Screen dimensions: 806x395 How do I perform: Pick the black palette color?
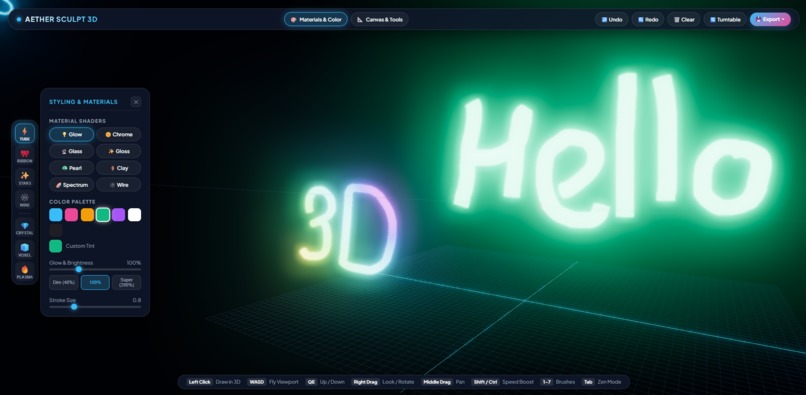tap(56, 230)
